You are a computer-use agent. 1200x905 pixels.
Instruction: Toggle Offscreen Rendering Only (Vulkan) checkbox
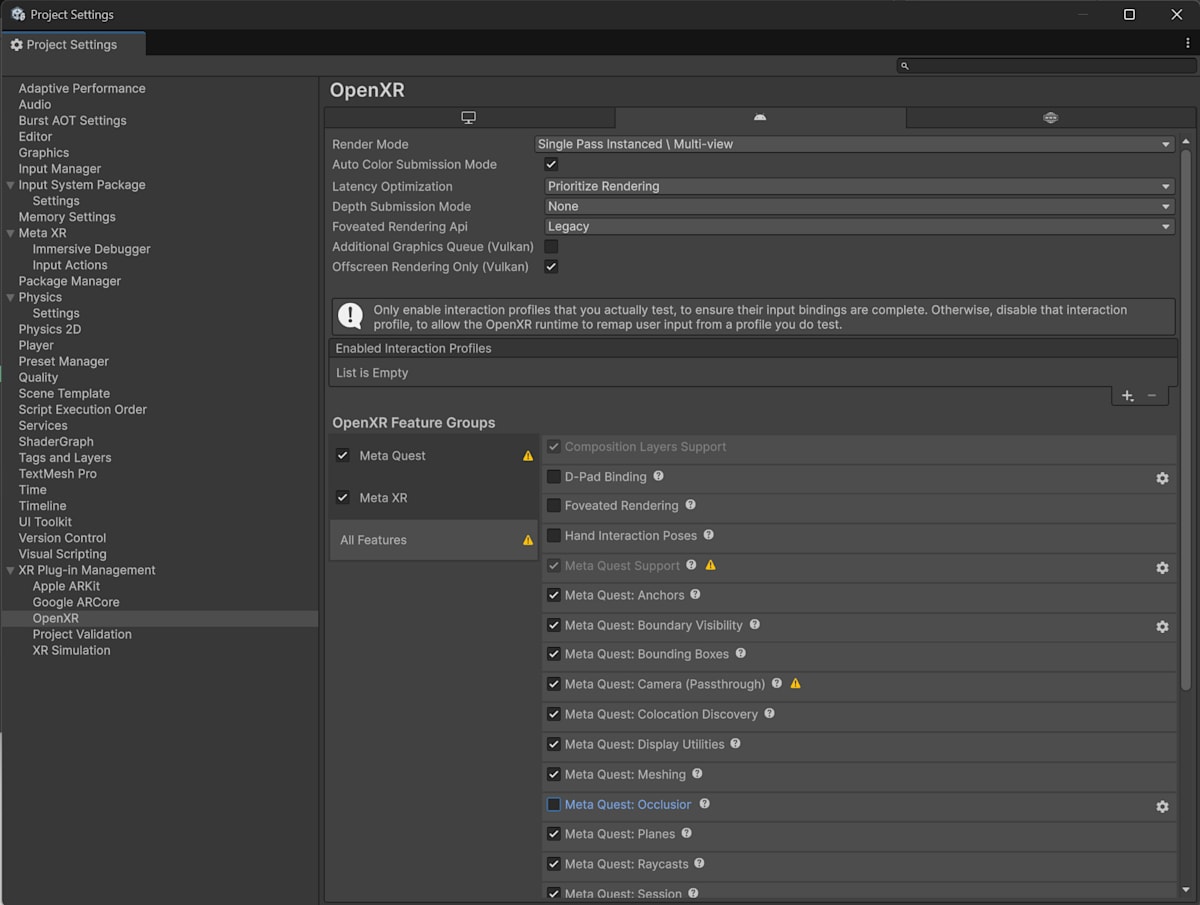(x=551, y=266)
